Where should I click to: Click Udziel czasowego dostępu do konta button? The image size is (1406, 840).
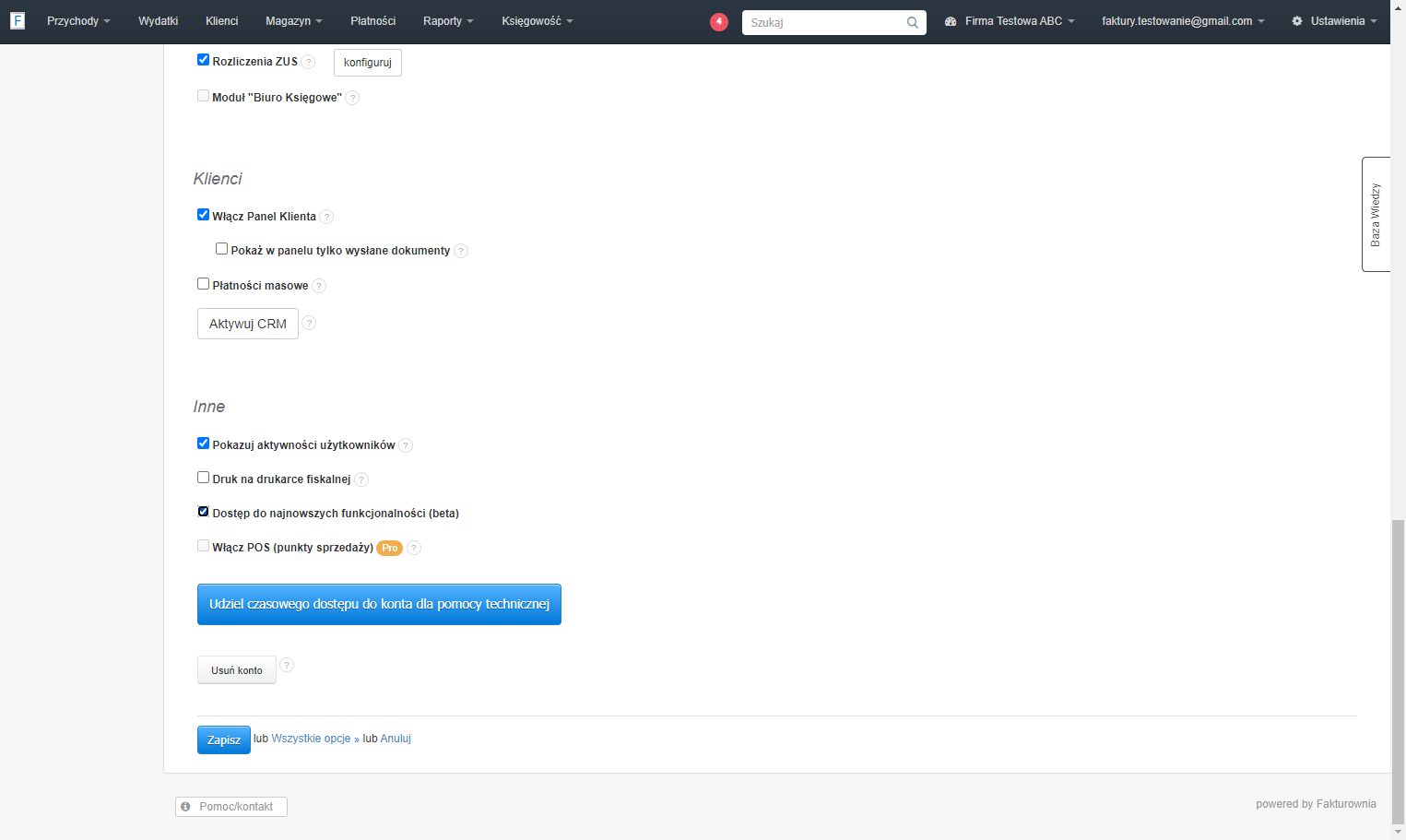[379, 604]
